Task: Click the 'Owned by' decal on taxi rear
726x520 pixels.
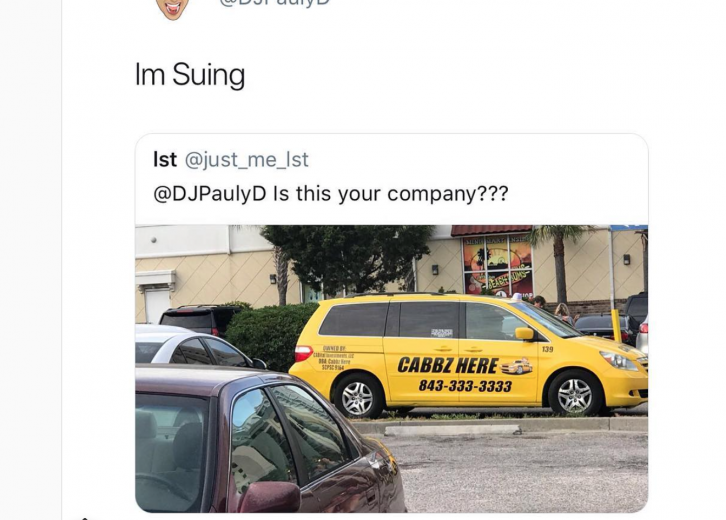Action: pyautogui.click(x=333, y=358)
